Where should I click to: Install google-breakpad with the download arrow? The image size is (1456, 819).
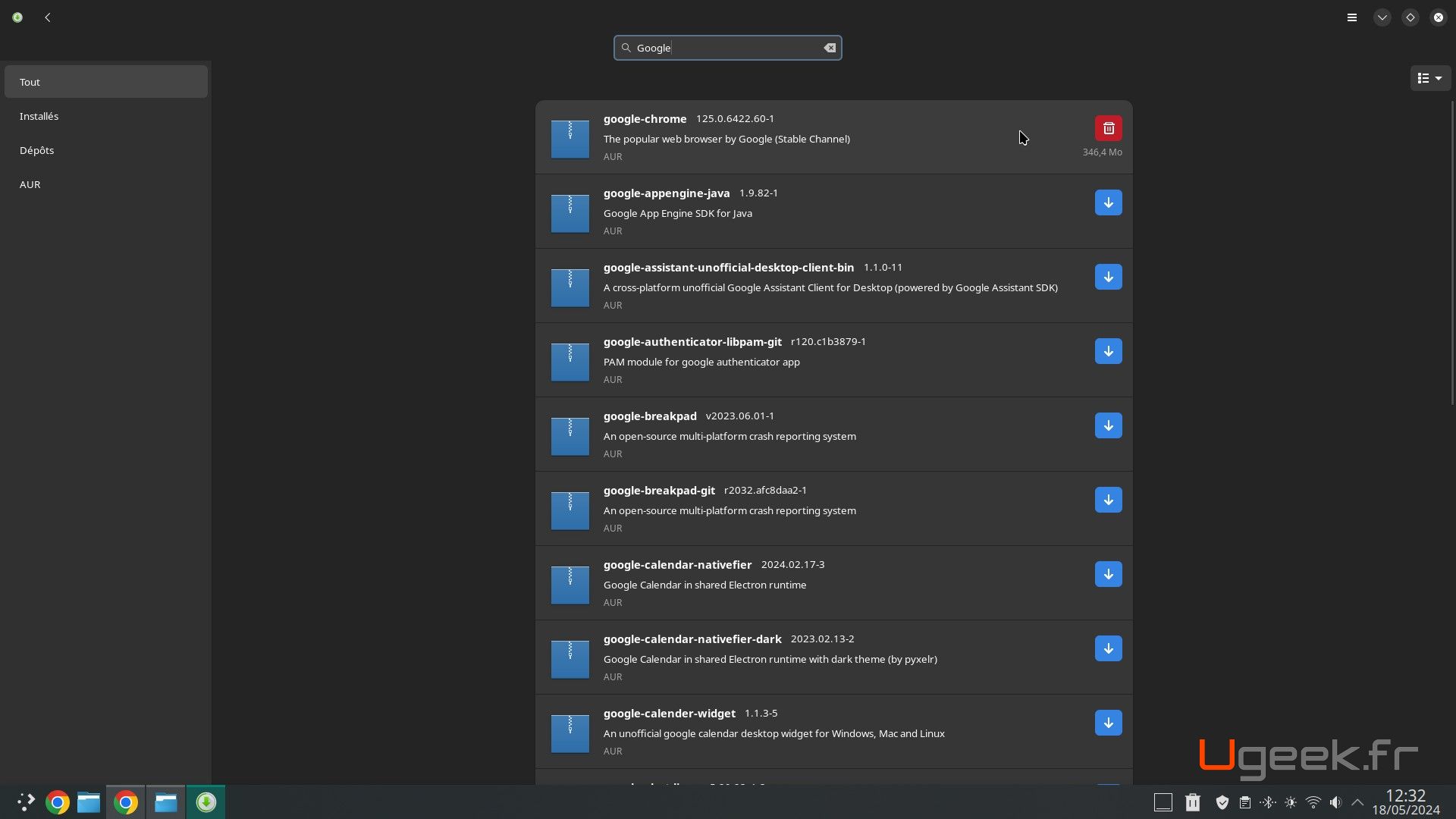click(x=1108, y=425)
